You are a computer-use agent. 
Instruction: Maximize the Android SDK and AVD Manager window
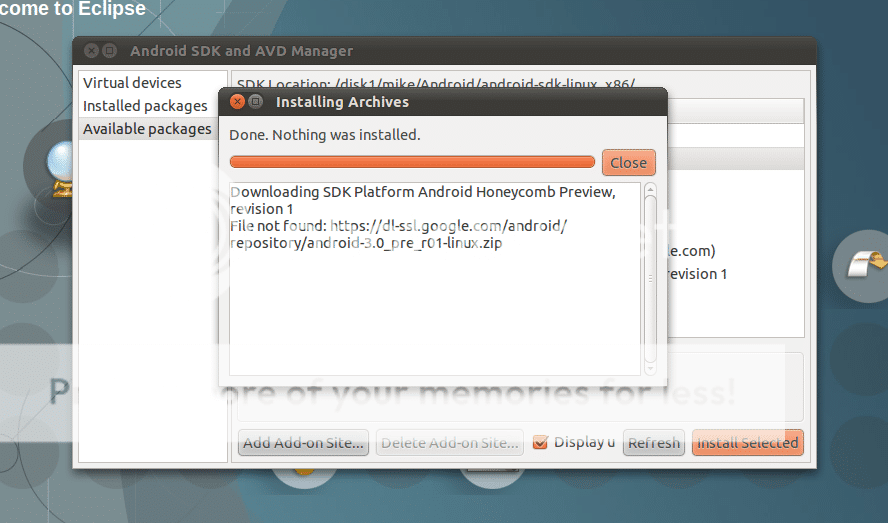pyautogui.click(x=110, y=50)
